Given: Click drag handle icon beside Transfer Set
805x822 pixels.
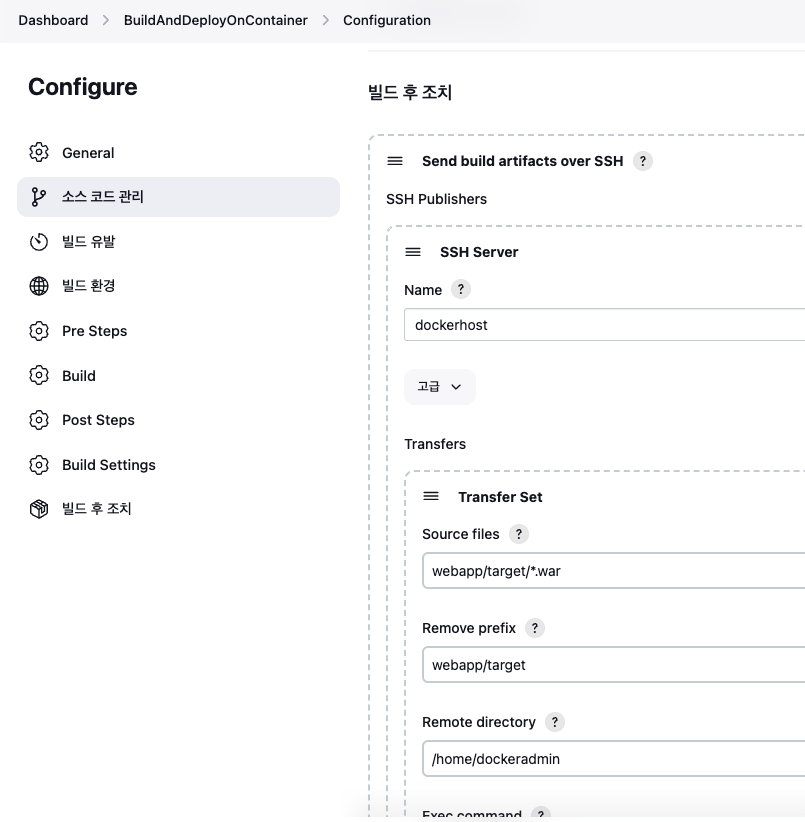Looking at the screenshot, I should tap(431, 496).
